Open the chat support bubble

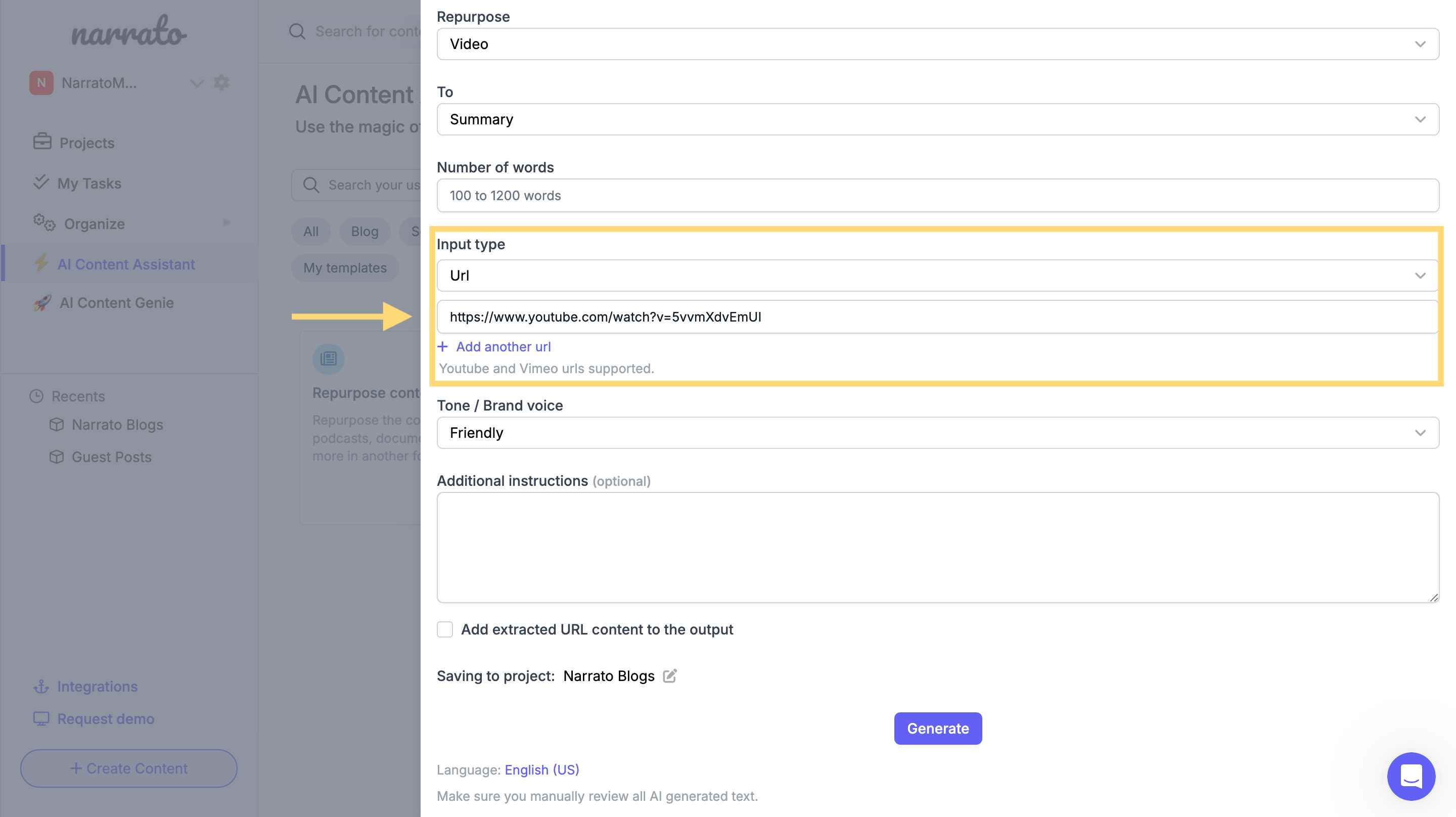point(1411,776)
